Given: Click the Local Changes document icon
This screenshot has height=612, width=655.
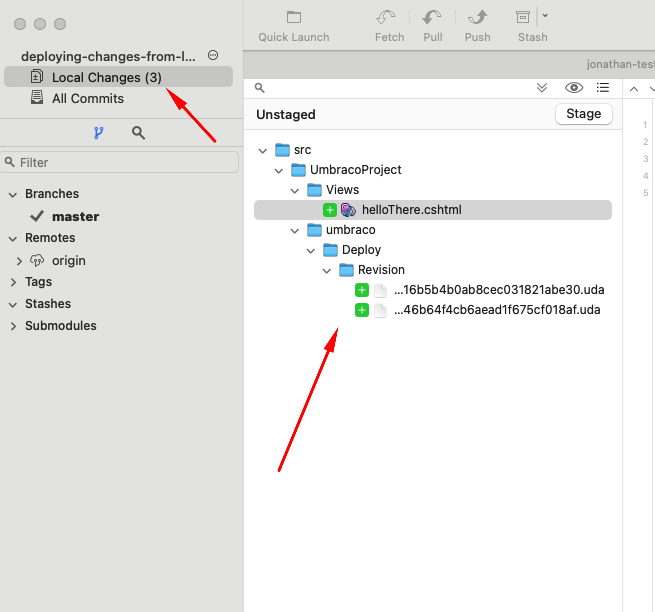Looking at the screenshot, I should pos(37,76).
